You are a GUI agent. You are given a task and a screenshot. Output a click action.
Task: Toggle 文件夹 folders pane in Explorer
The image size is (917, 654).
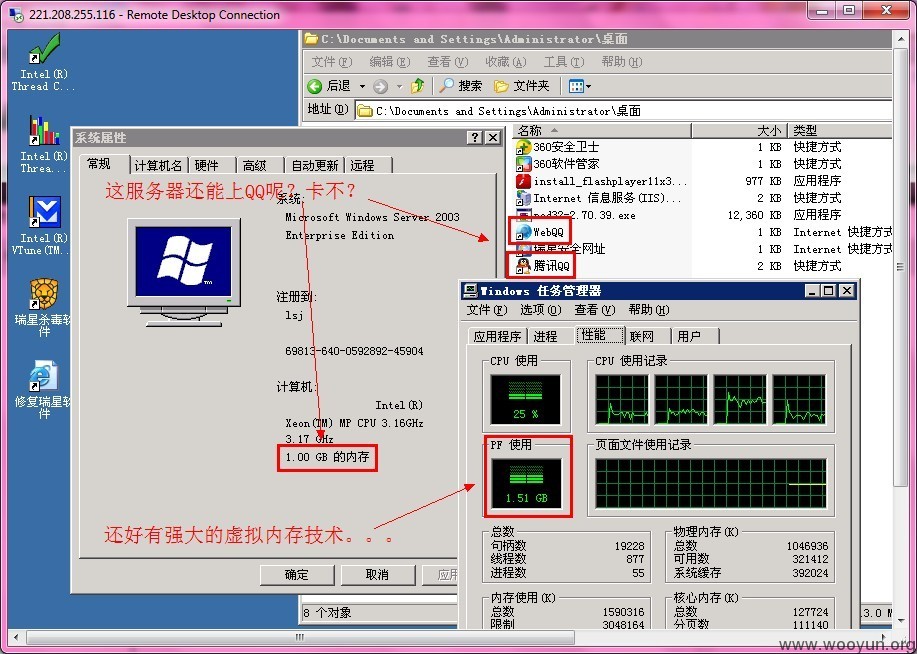coord(522,86)
